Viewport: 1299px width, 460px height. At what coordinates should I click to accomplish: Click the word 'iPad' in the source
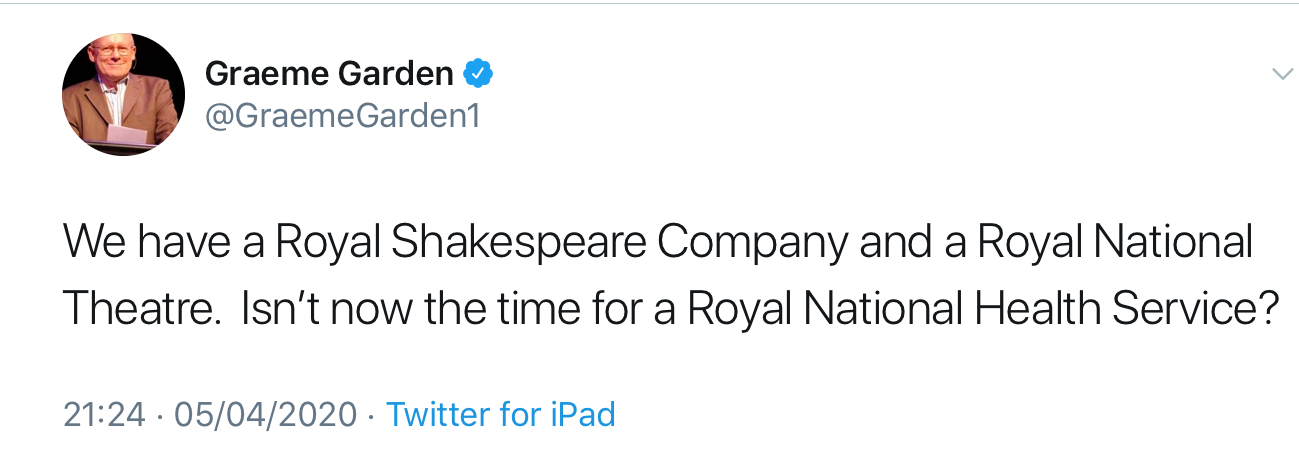583,414
